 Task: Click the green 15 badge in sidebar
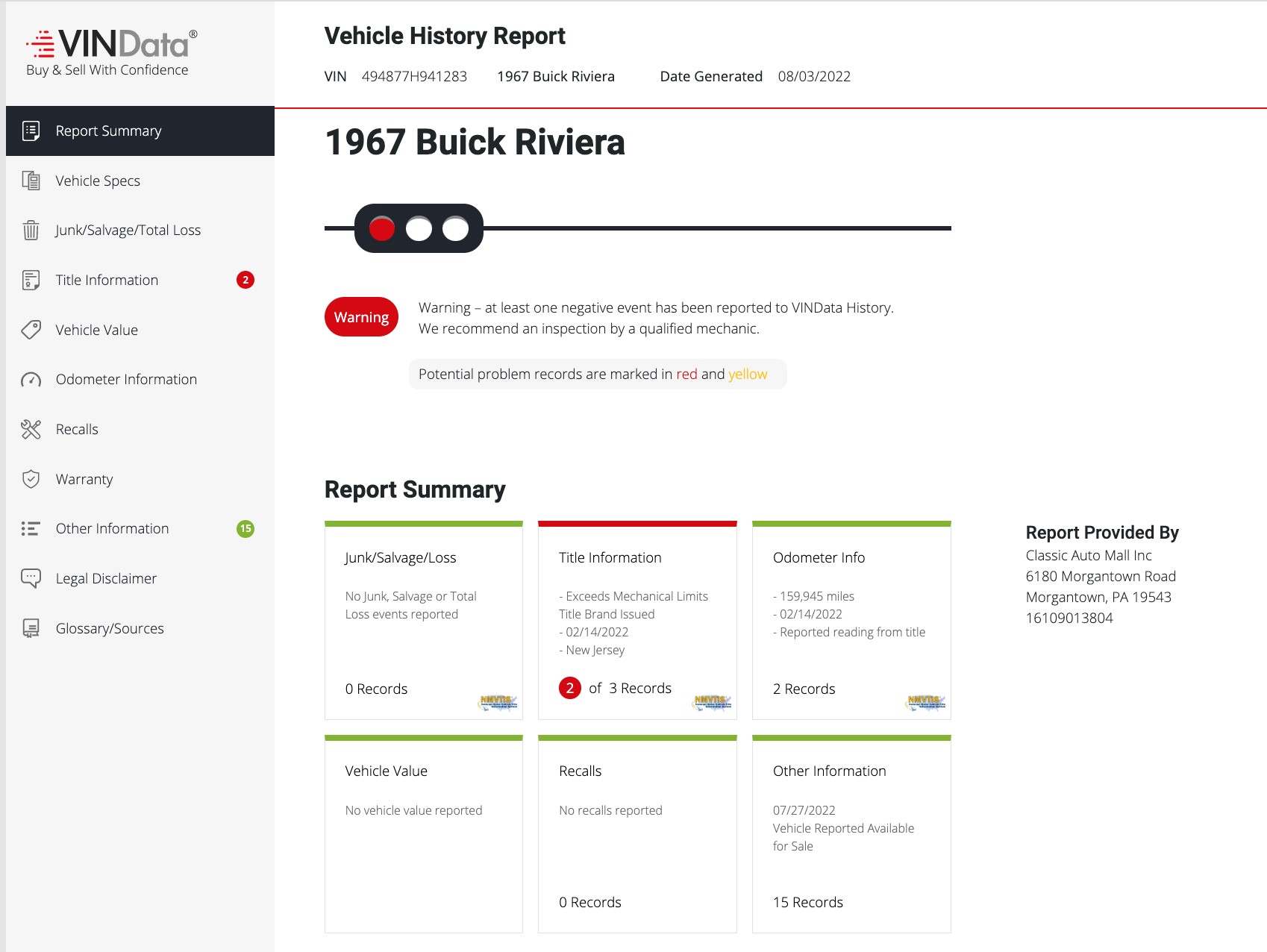(245, 528)
